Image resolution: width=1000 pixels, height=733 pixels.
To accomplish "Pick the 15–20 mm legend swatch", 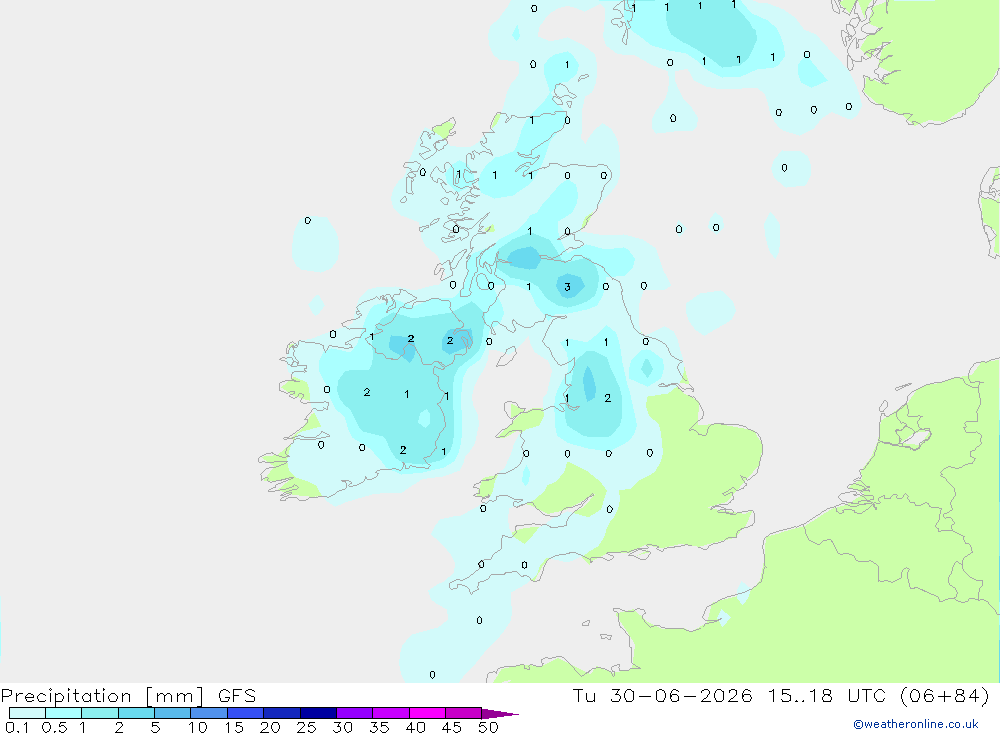I will pos(245,713).
